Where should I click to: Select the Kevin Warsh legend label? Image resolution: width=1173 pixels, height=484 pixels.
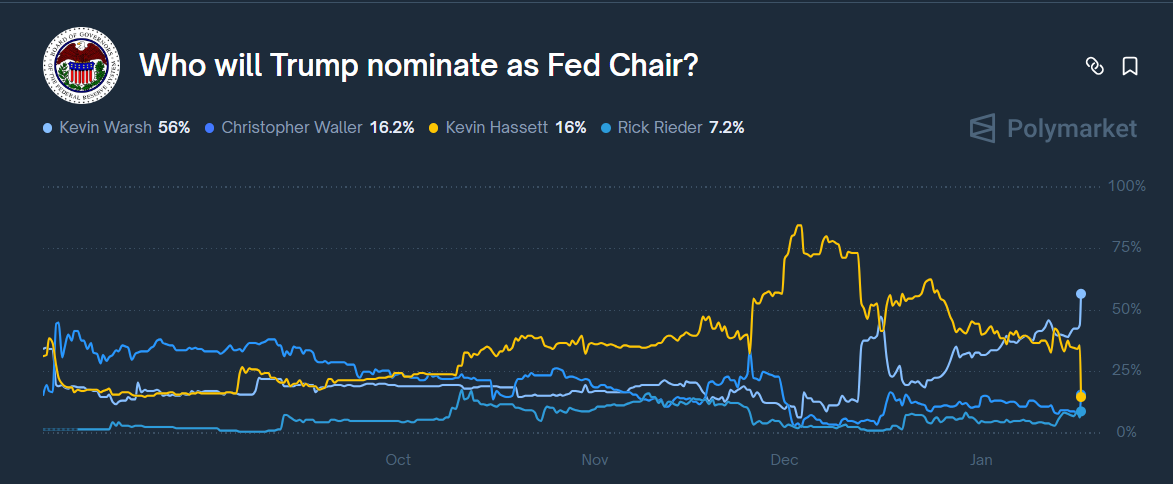[x=104, y=128]
